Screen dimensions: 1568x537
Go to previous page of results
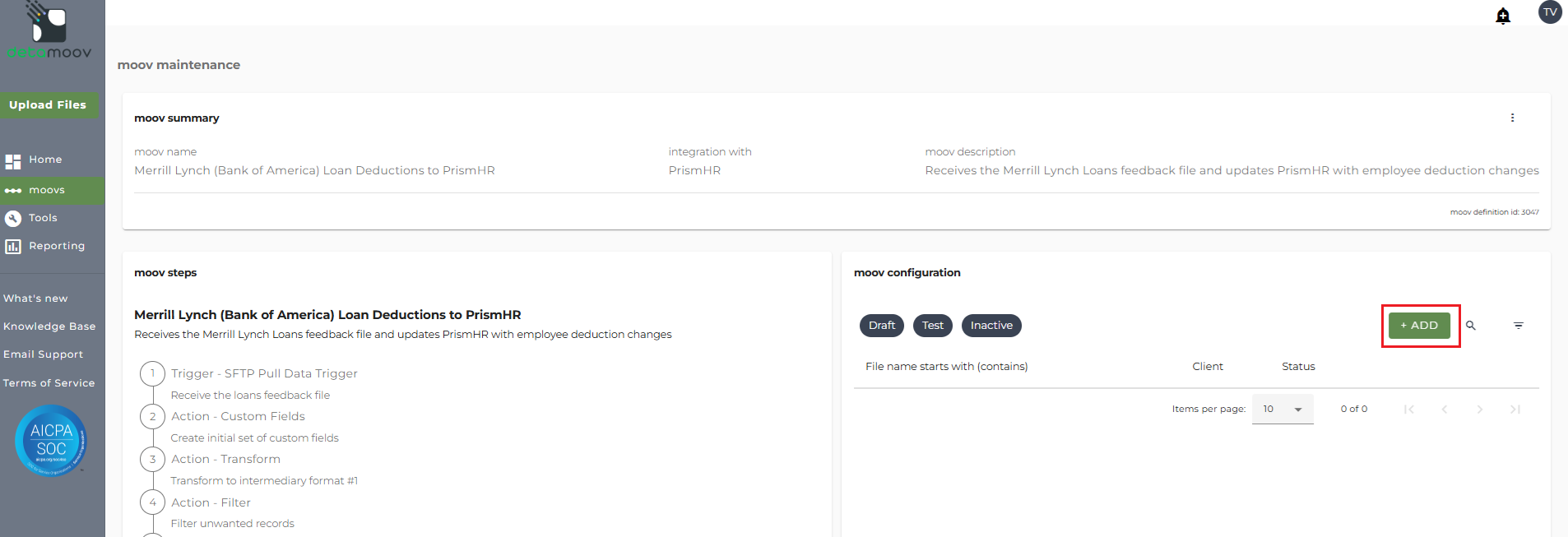click(x=1445, y=409)
